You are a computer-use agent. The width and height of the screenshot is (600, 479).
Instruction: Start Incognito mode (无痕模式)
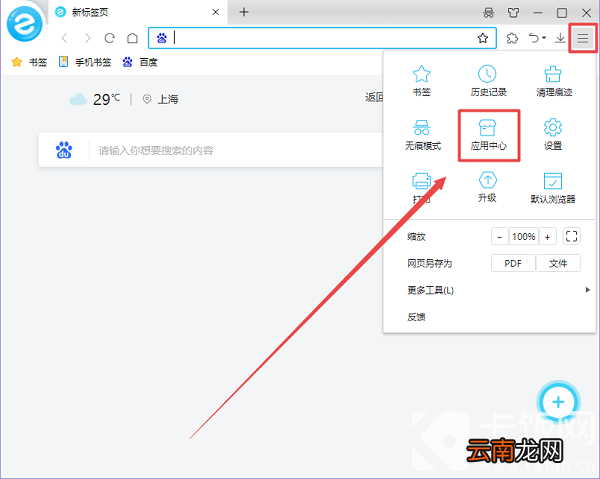click(422, 135)
